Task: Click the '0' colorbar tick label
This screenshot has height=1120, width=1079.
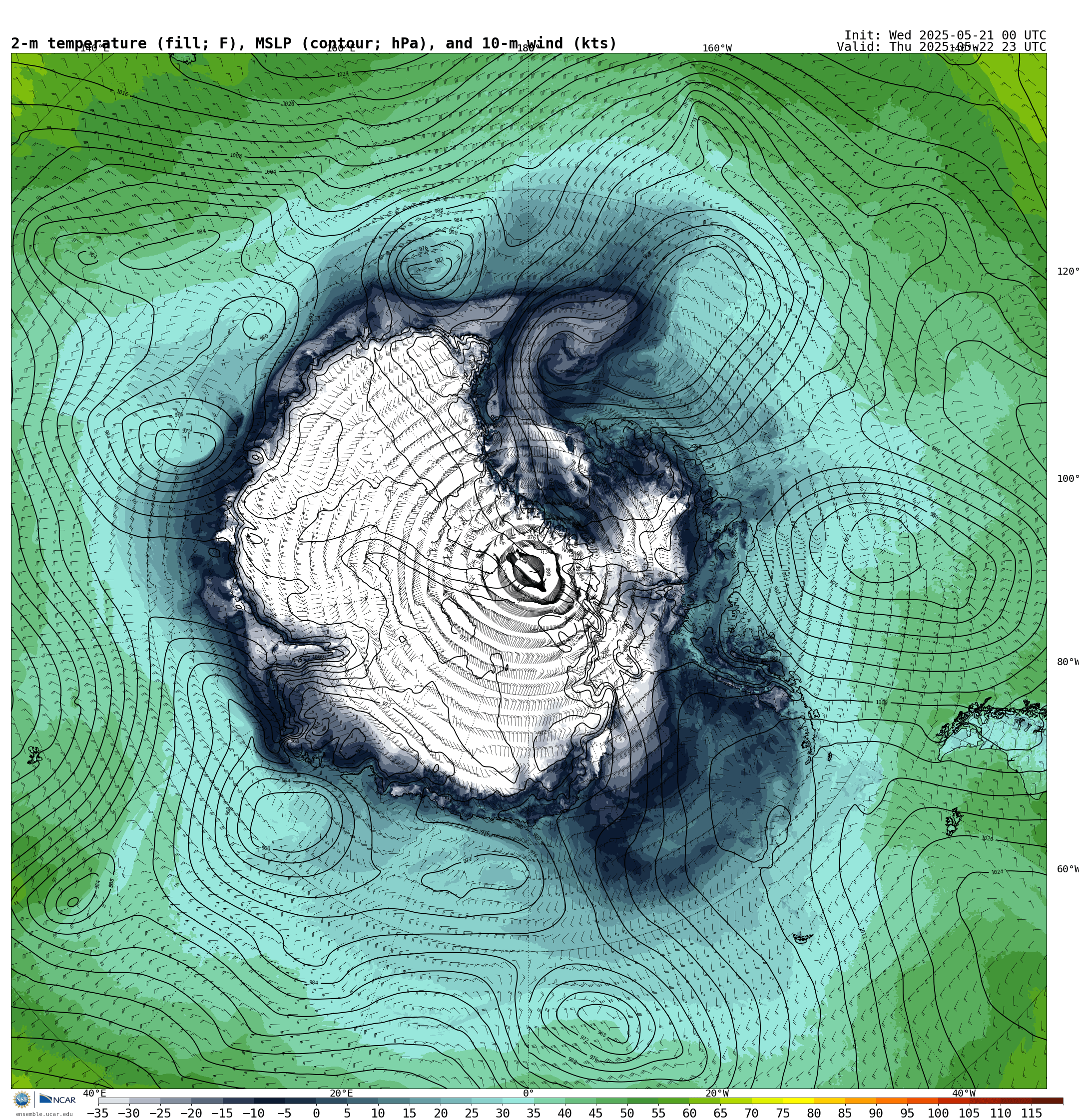Action: coord(316,1113)
